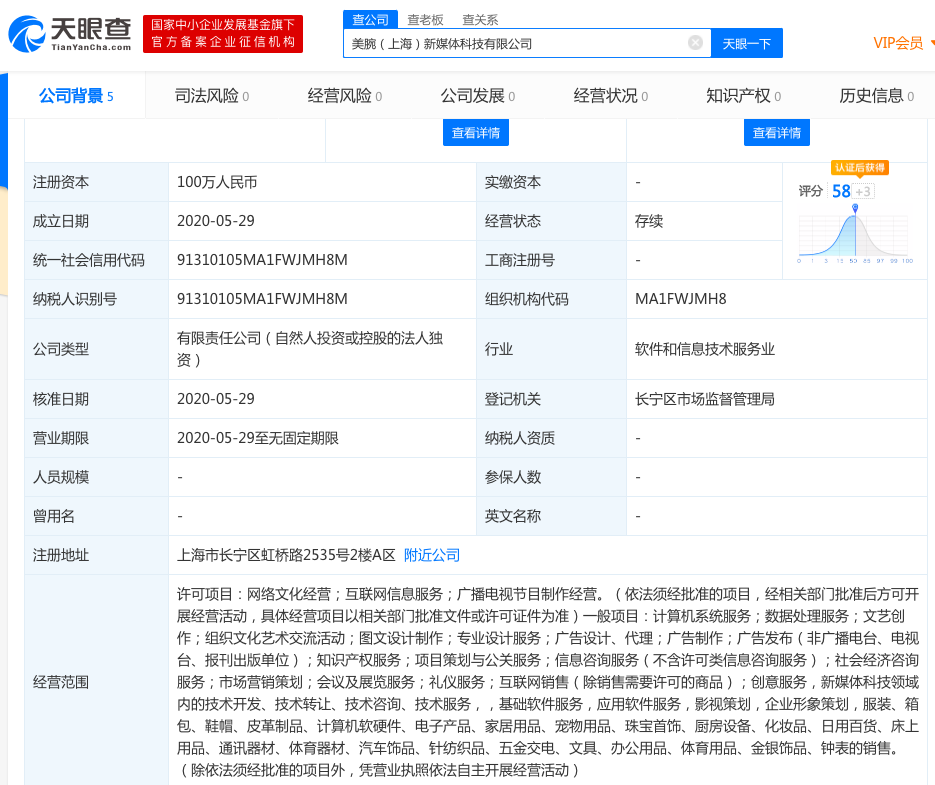Click the 注册资本 label cell
Viewport: 935px width, 785px height.
pyautogui.click(x=97, y=182)
